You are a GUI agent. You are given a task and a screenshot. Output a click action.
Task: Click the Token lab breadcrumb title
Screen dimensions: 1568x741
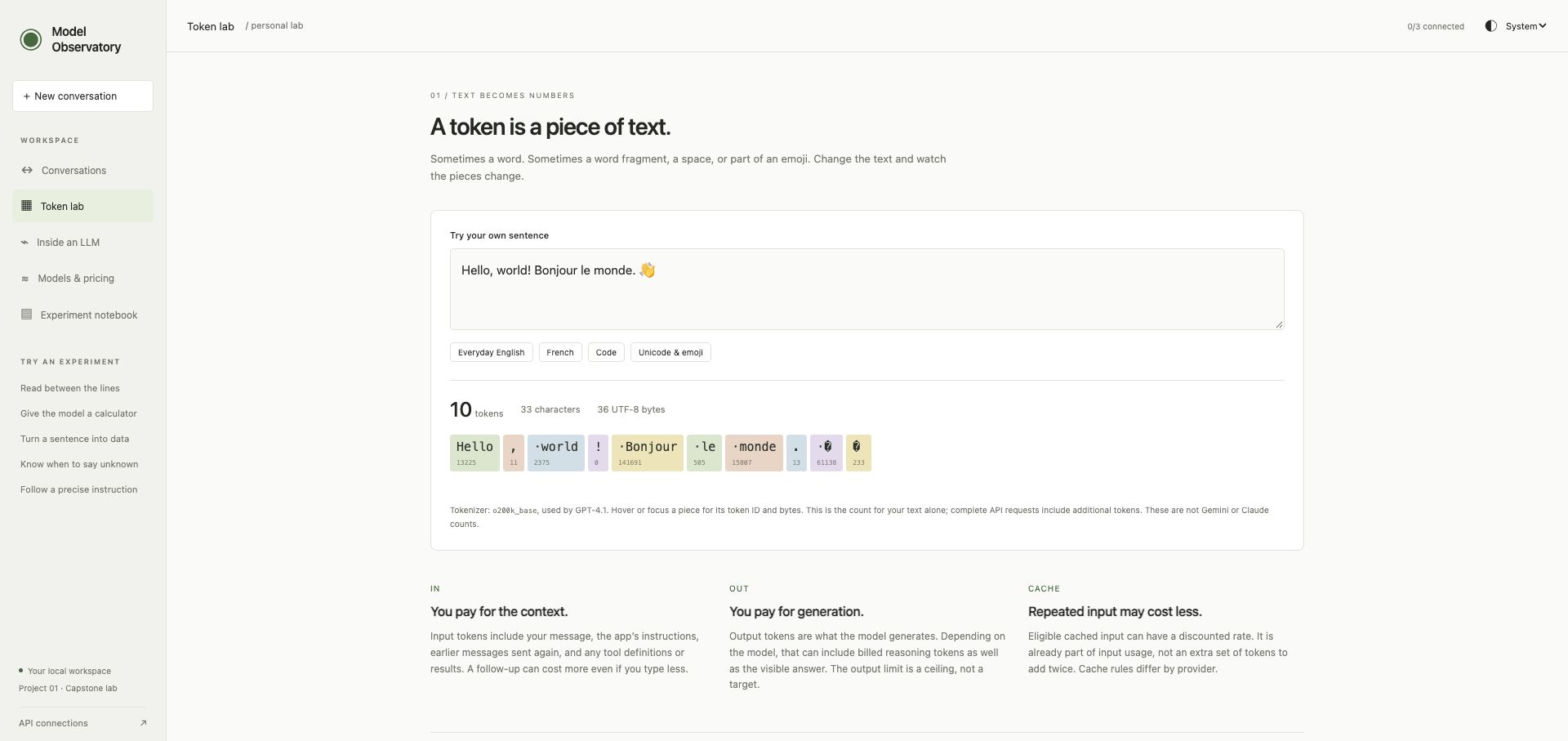tap(211, 26)
